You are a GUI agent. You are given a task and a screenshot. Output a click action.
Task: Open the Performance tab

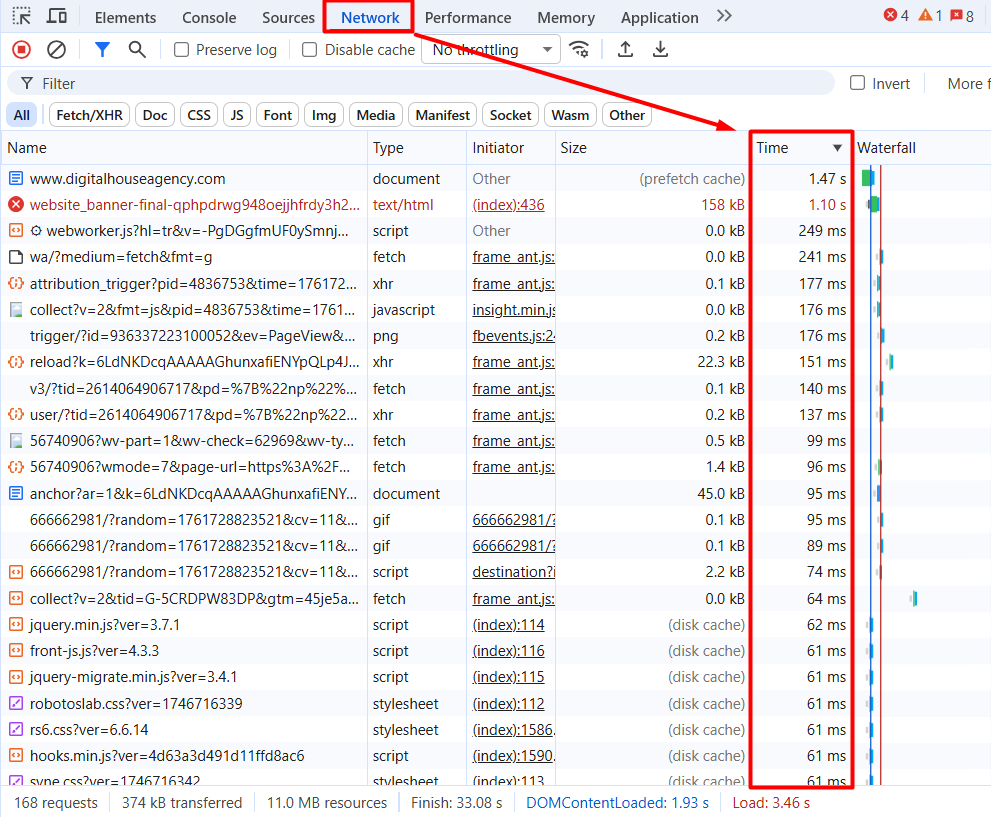tap(467, 17)
